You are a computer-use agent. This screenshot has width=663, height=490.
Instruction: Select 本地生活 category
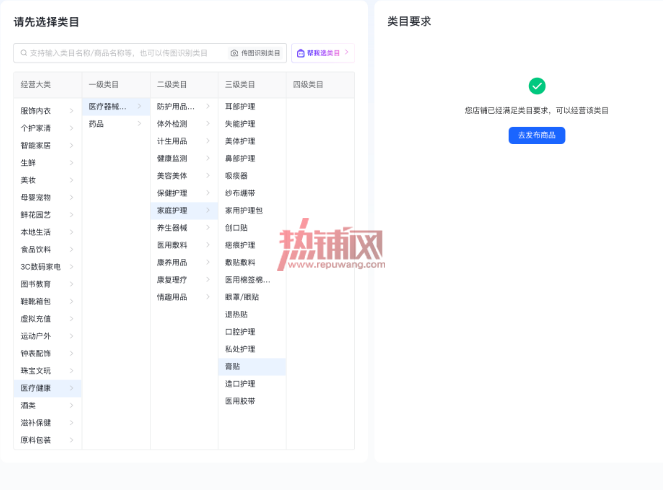click(x=47, y=232)
